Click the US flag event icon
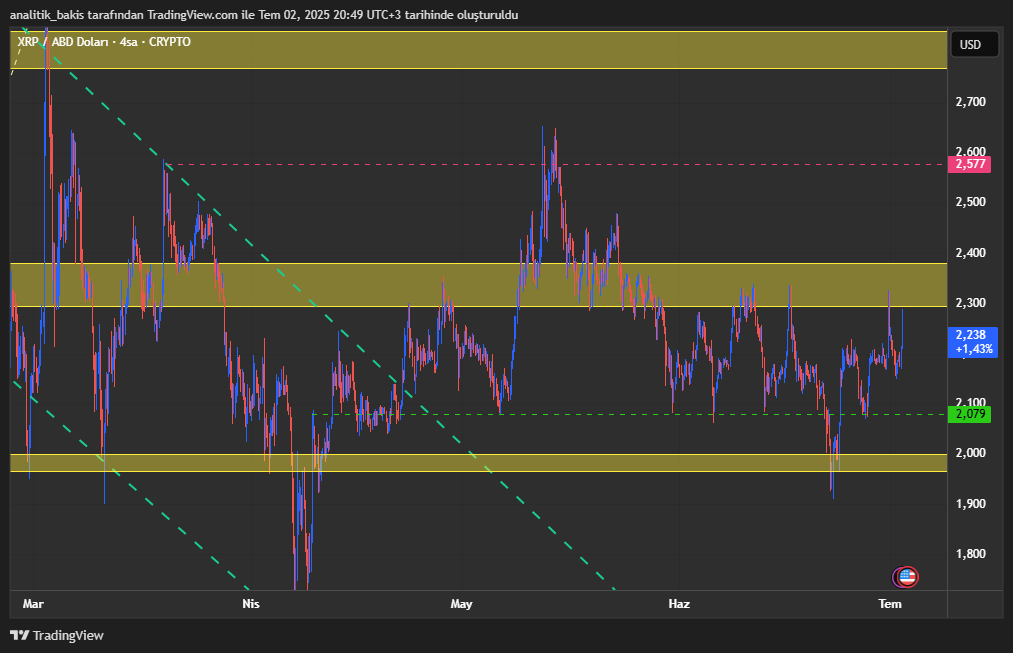The image size is (1013, 653). coord(908,577)
